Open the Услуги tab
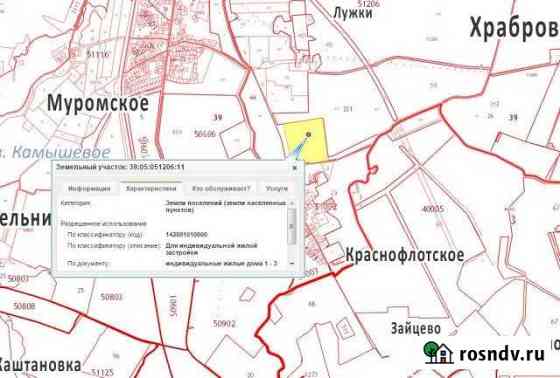Viewport: 560px width, 378px height. tap(276, 188)
